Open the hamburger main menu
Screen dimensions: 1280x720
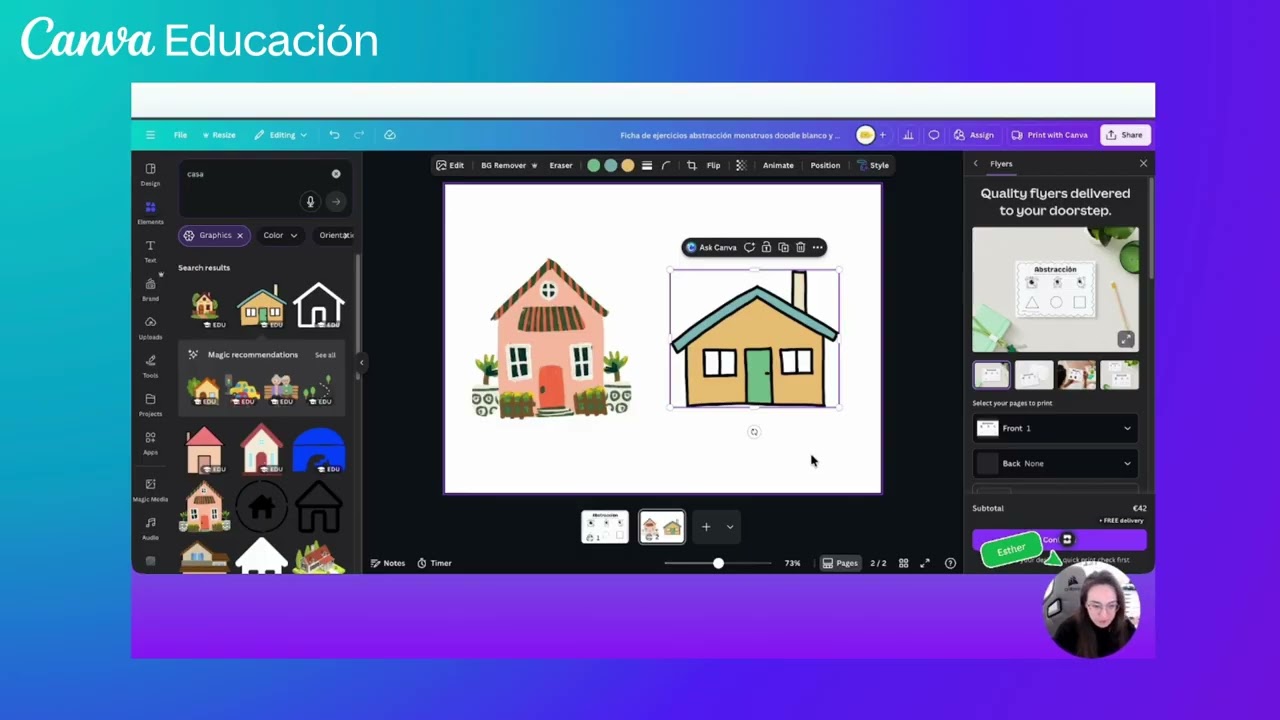[150, 135]
